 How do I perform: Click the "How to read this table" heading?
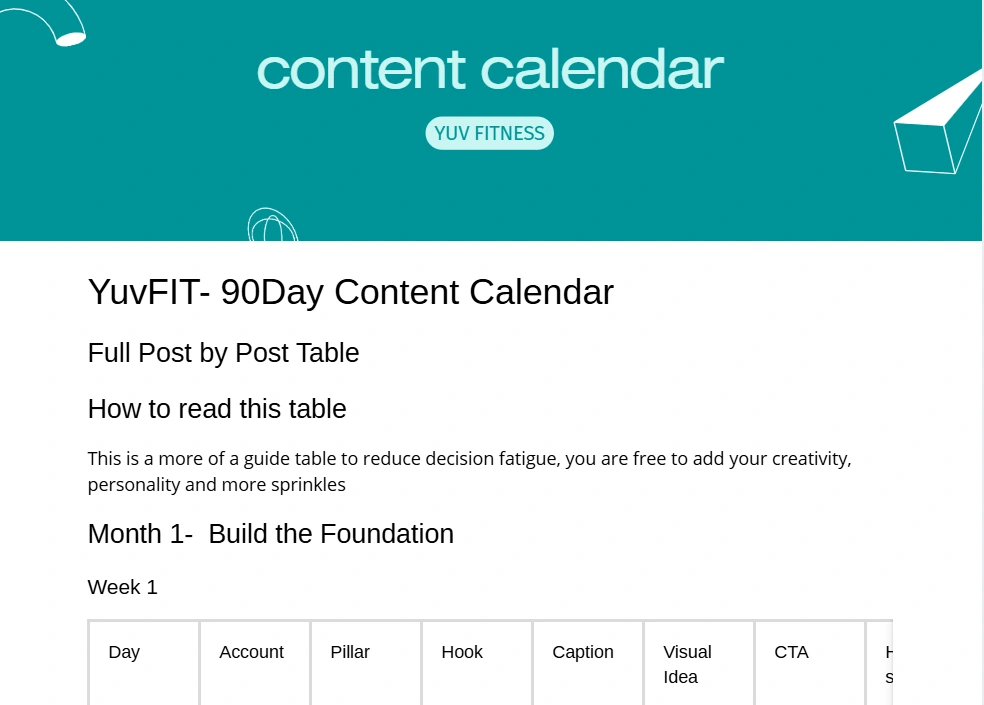[x=217, y=409]
